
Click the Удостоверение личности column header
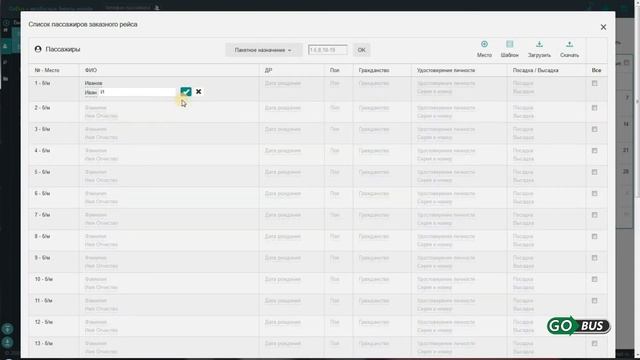(446, 70)
